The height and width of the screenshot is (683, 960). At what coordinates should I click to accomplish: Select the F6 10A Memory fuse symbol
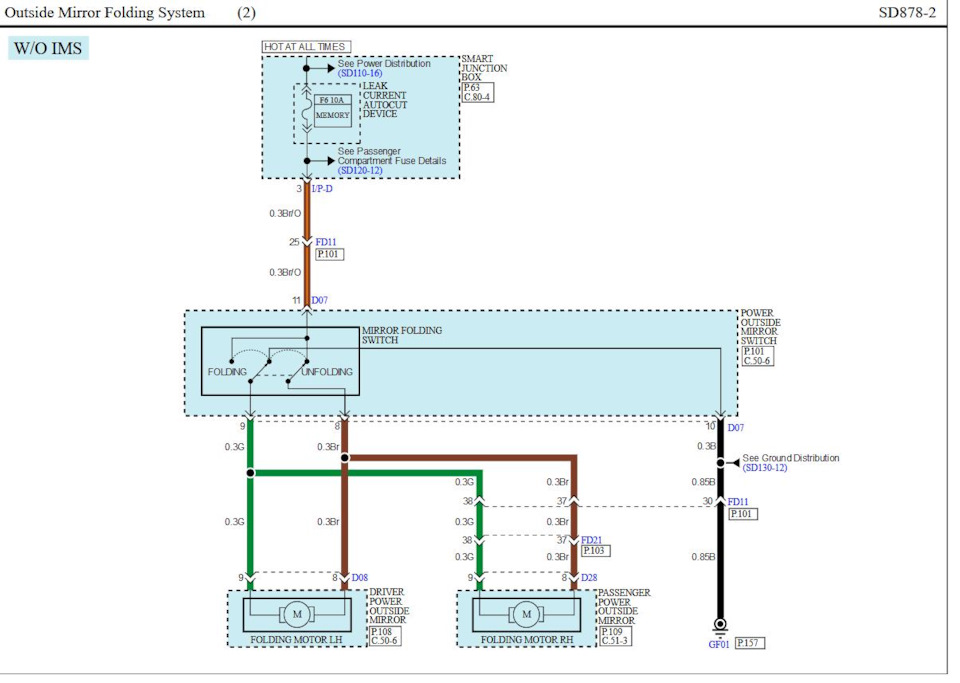click(332, 108)
